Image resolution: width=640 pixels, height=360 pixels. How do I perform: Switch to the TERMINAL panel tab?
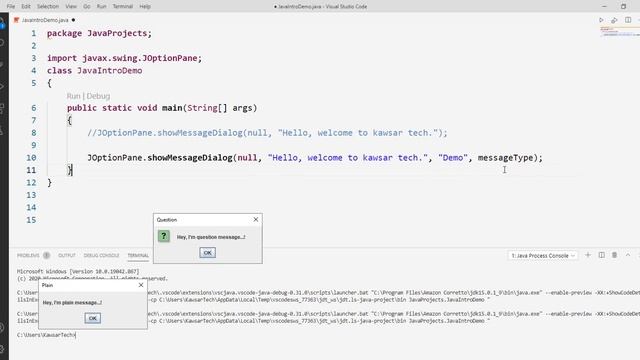point(138,255)
